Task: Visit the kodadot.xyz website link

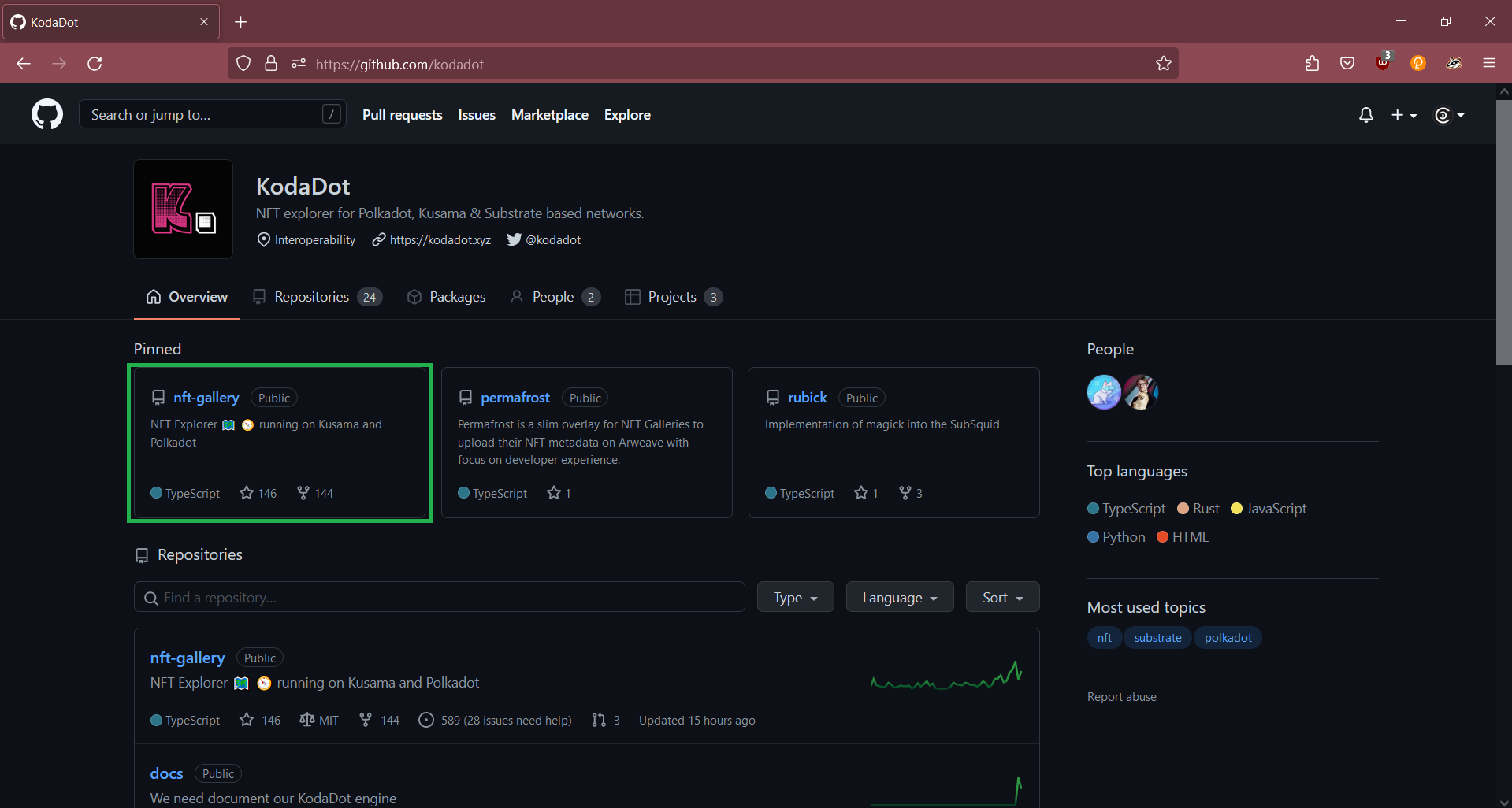Action: point(440,240)
